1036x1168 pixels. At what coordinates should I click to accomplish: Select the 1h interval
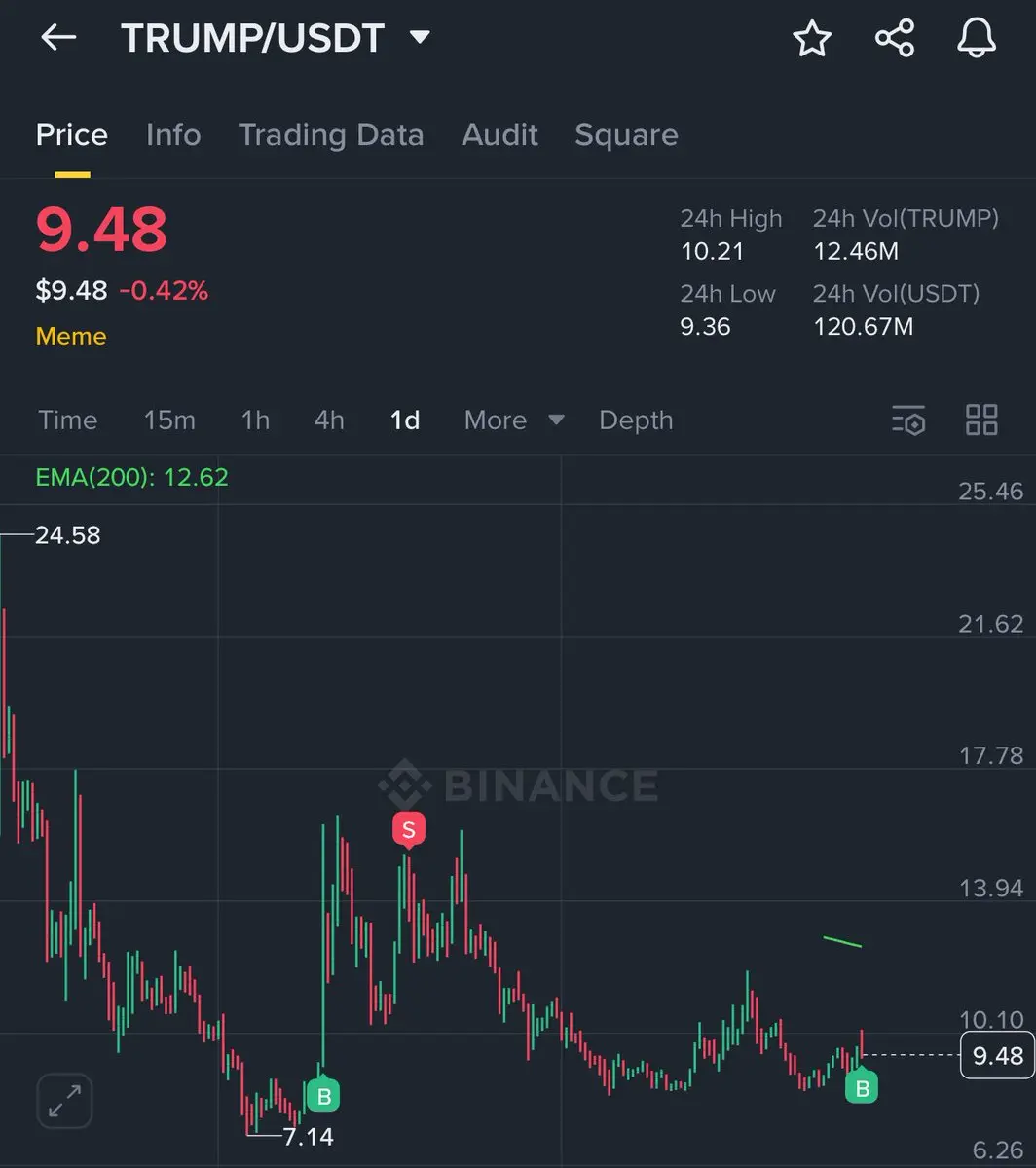[255, 420]
